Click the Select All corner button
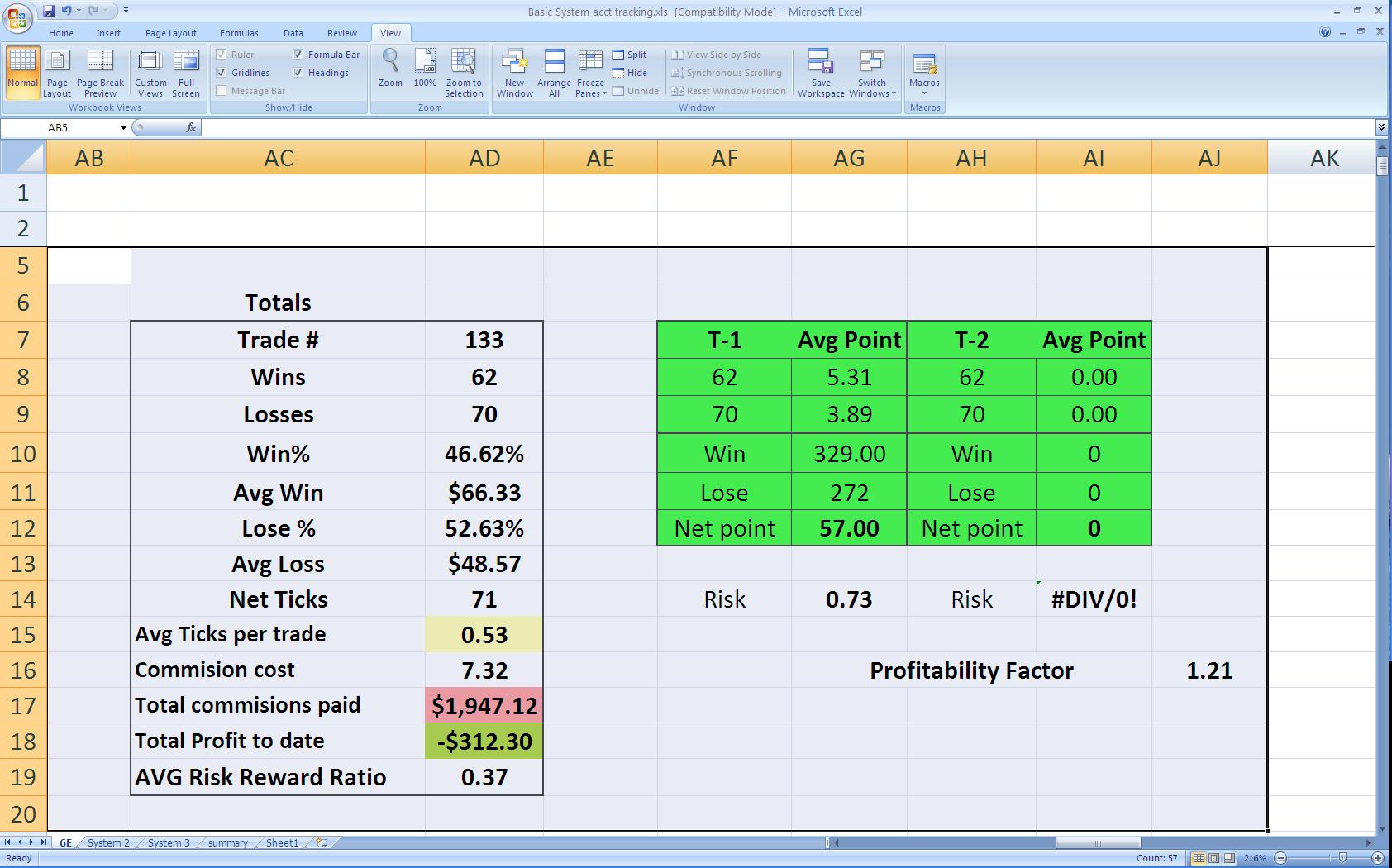Screen dimensions: 1392x868 23,157
